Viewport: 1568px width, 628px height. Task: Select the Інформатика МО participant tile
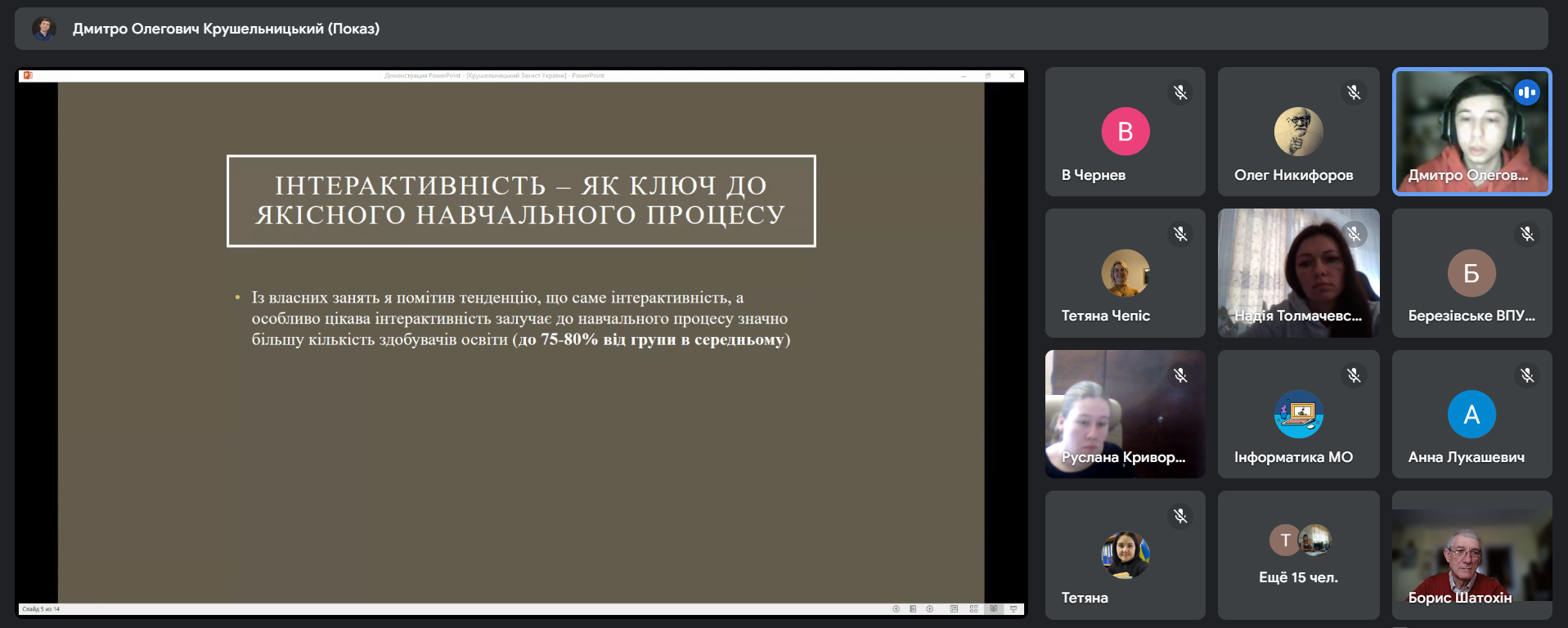point(1298,414)
